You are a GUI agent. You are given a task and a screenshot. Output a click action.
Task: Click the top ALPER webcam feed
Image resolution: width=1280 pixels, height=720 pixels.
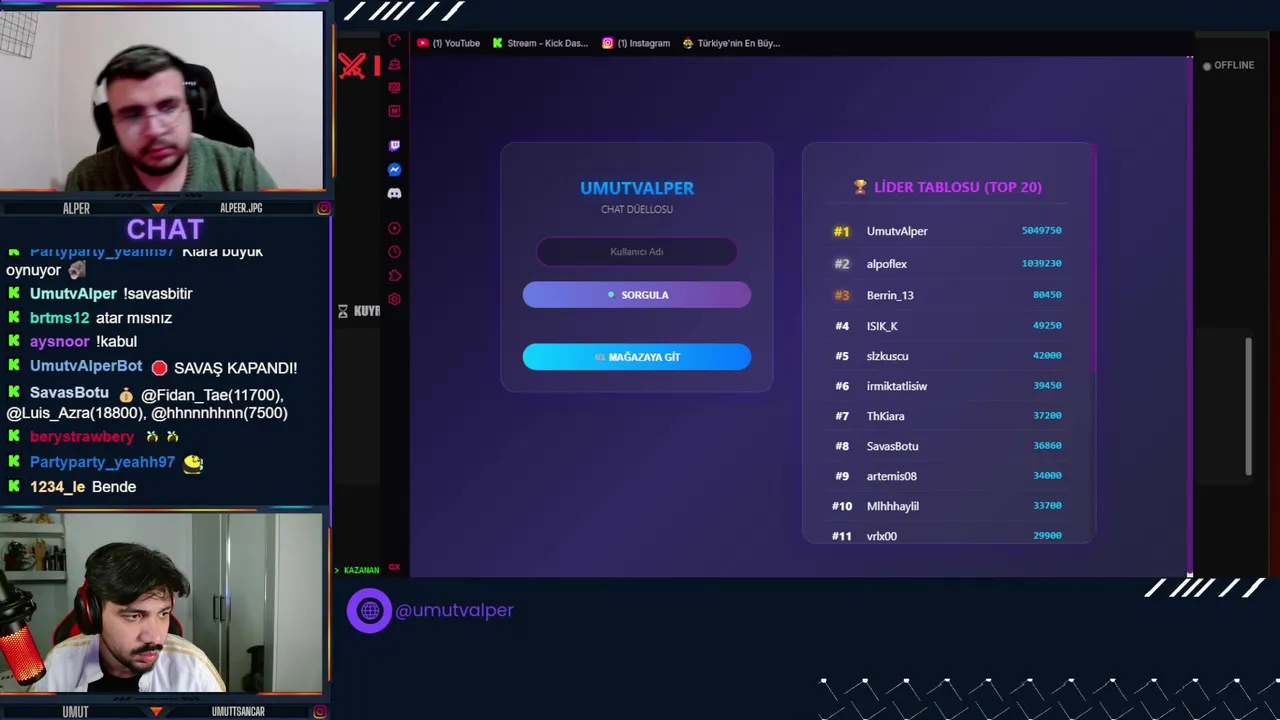162,101
